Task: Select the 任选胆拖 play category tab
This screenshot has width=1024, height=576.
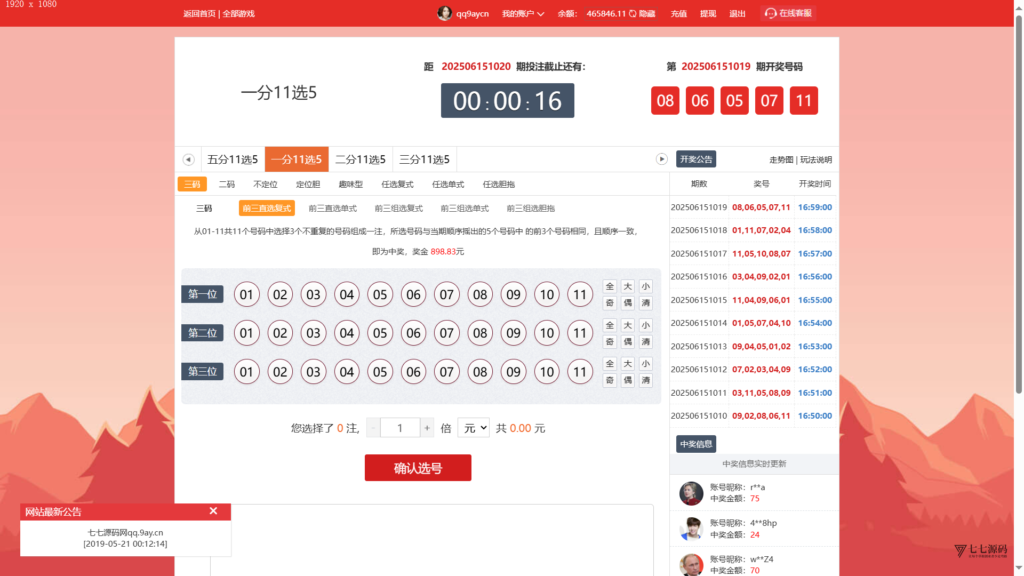Action: (498, 184)
